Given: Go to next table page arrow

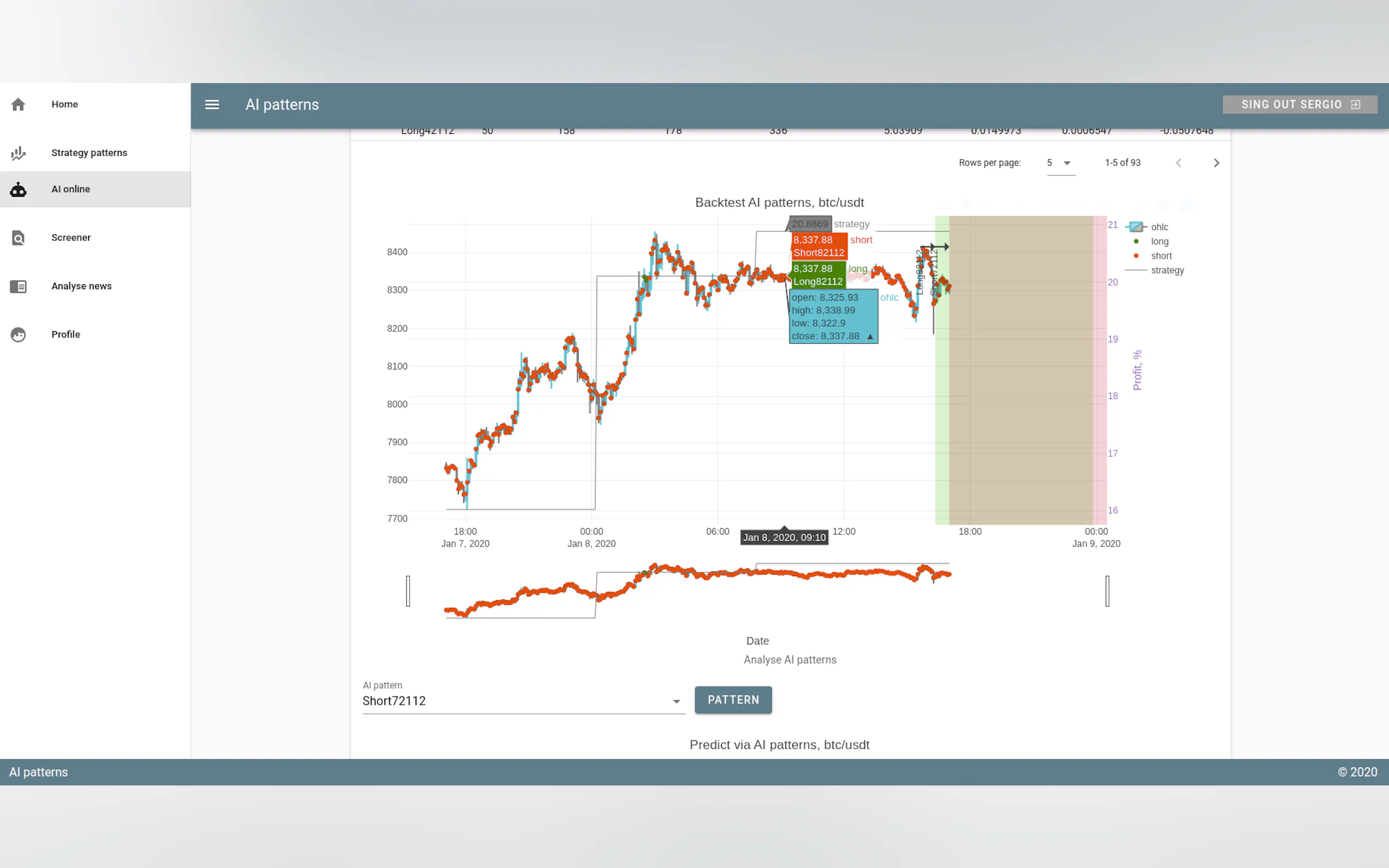Looking at the screenshot, I should tap(1216, 163).
